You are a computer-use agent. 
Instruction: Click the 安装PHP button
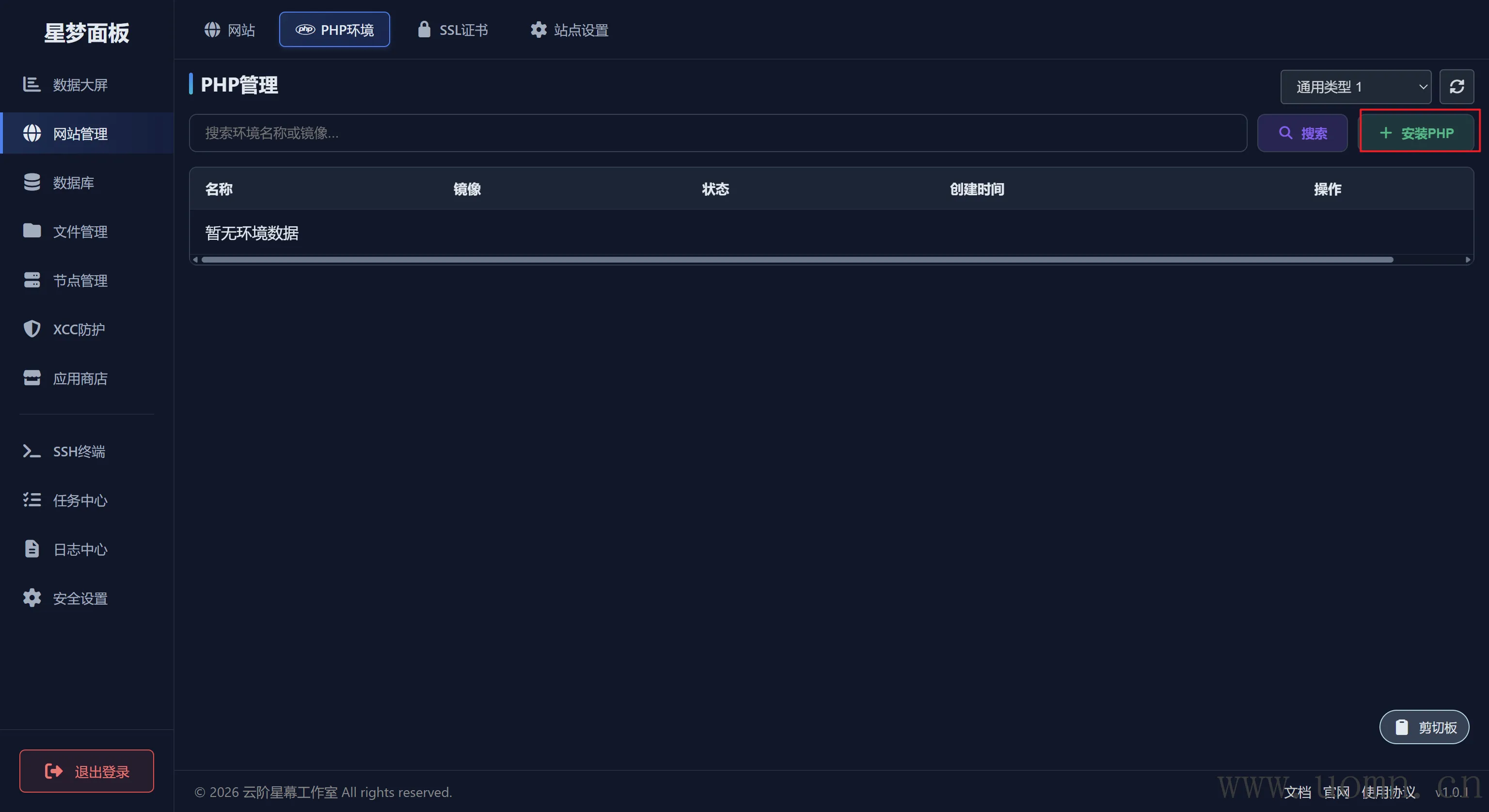pyautogui.click(x=1417, y=133)
